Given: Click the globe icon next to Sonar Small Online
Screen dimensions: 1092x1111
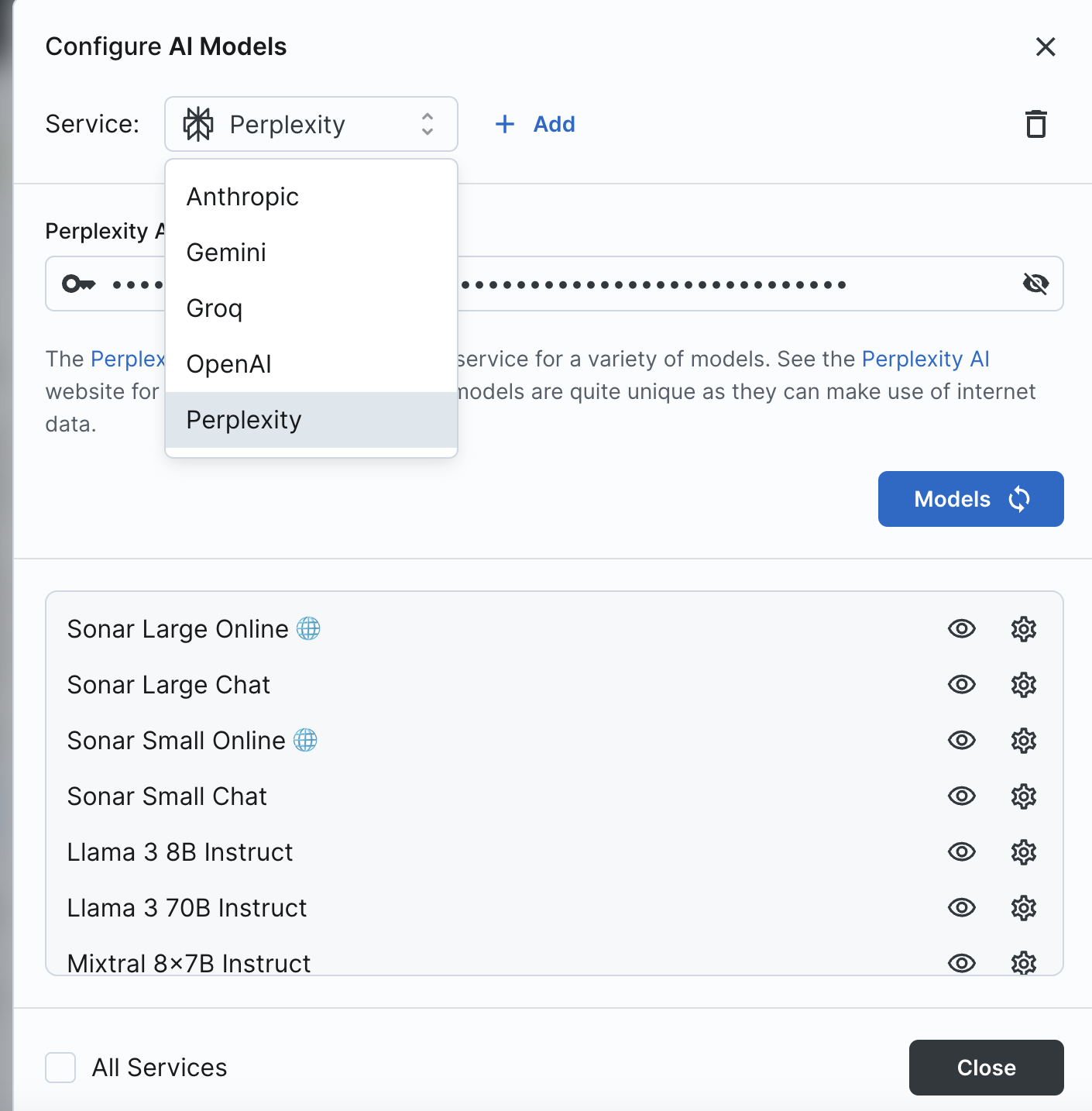Looking at the screenshot, I should (x=307, y=741).
